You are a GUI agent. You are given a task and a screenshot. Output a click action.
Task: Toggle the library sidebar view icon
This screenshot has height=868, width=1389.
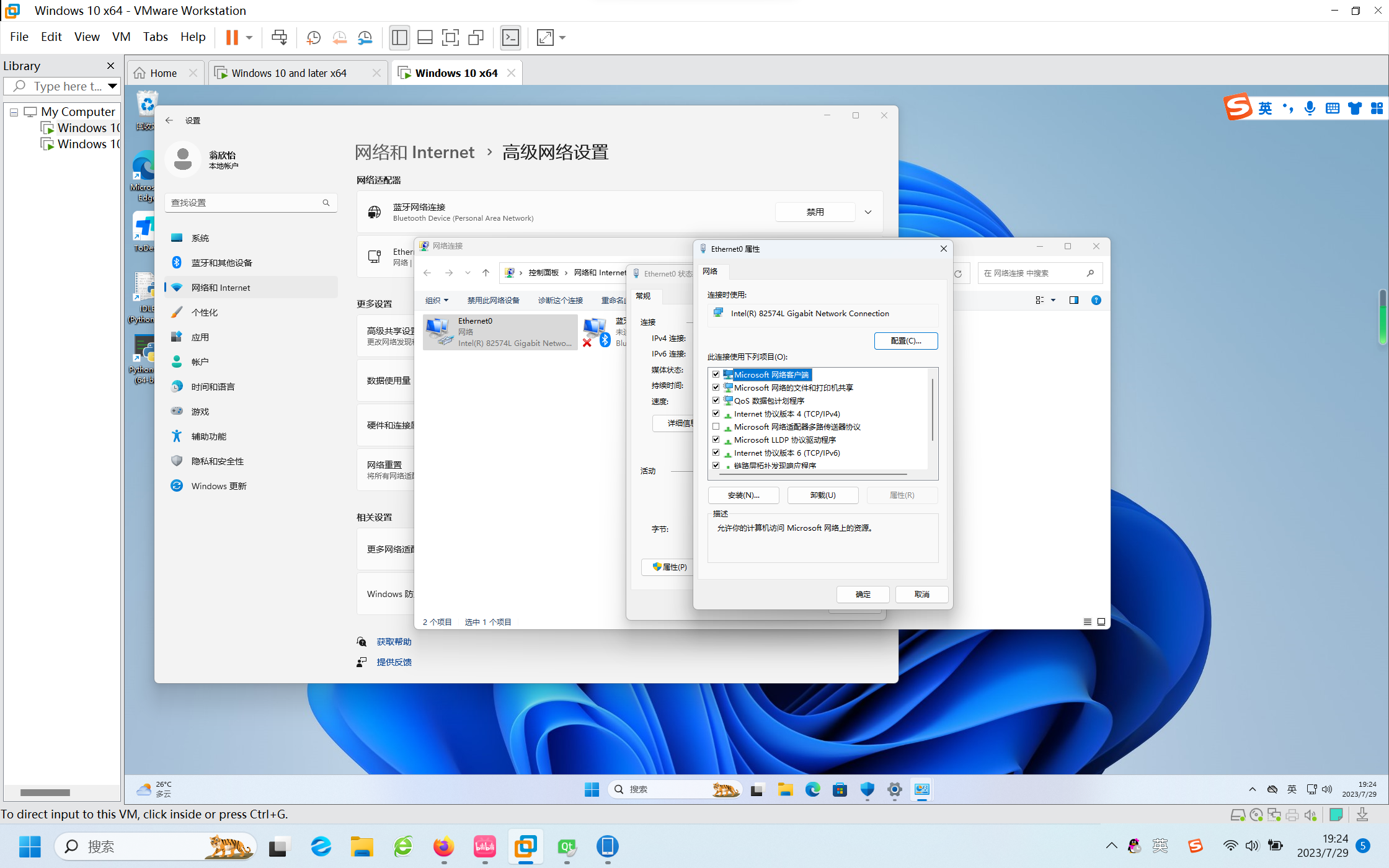pyautogui.click(x=399, y=38)
